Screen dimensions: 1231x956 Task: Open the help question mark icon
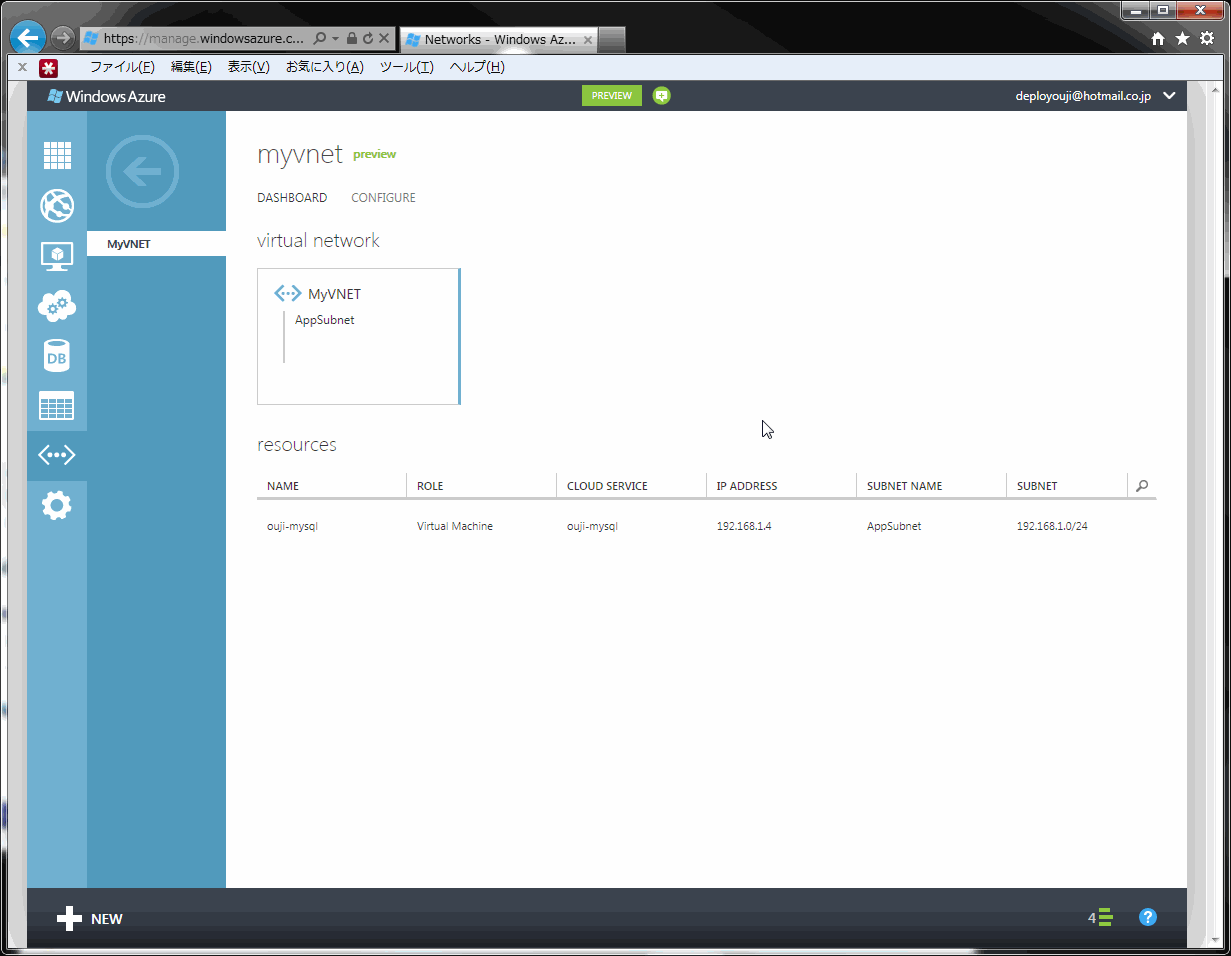click(1148, 917)
